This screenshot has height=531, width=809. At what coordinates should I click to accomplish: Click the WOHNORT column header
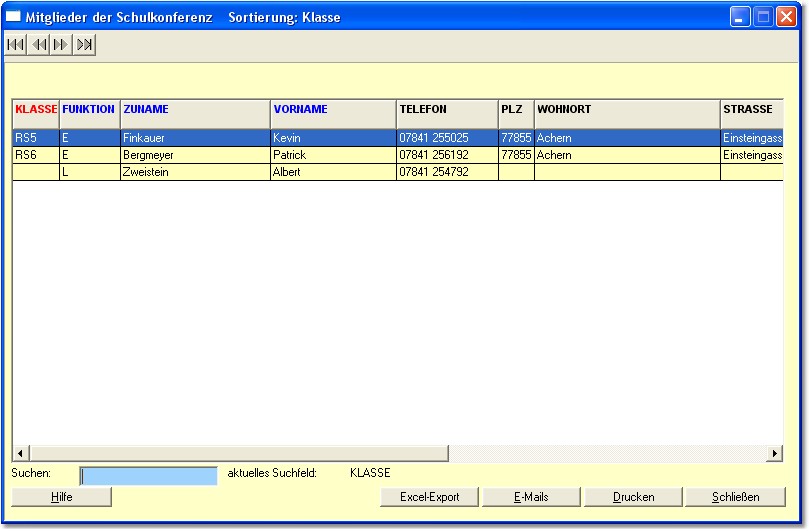[x=626, y=110]
